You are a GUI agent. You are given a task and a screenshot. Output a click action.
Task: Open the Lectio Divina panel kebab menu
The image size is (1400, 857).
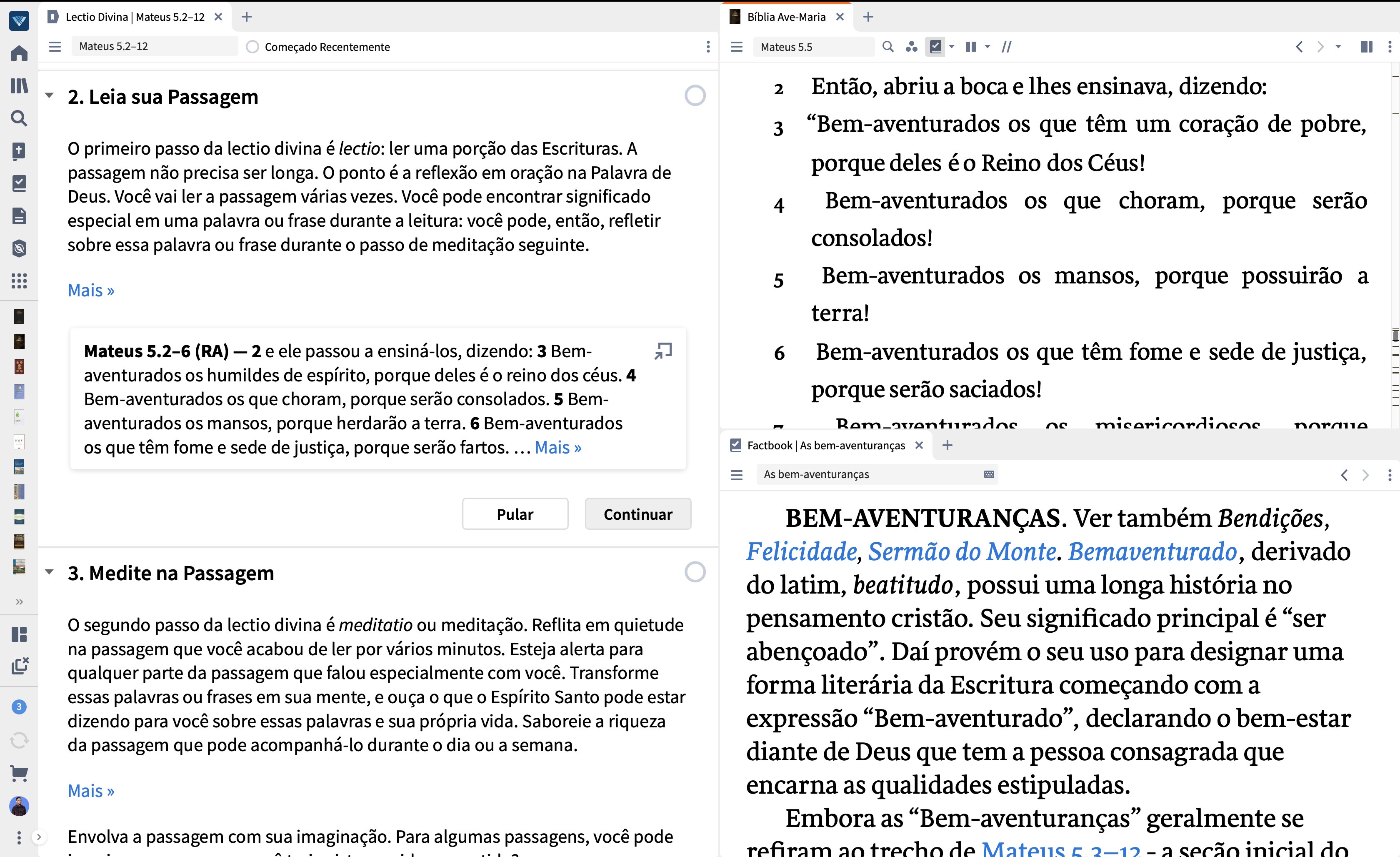coord(707,47)
